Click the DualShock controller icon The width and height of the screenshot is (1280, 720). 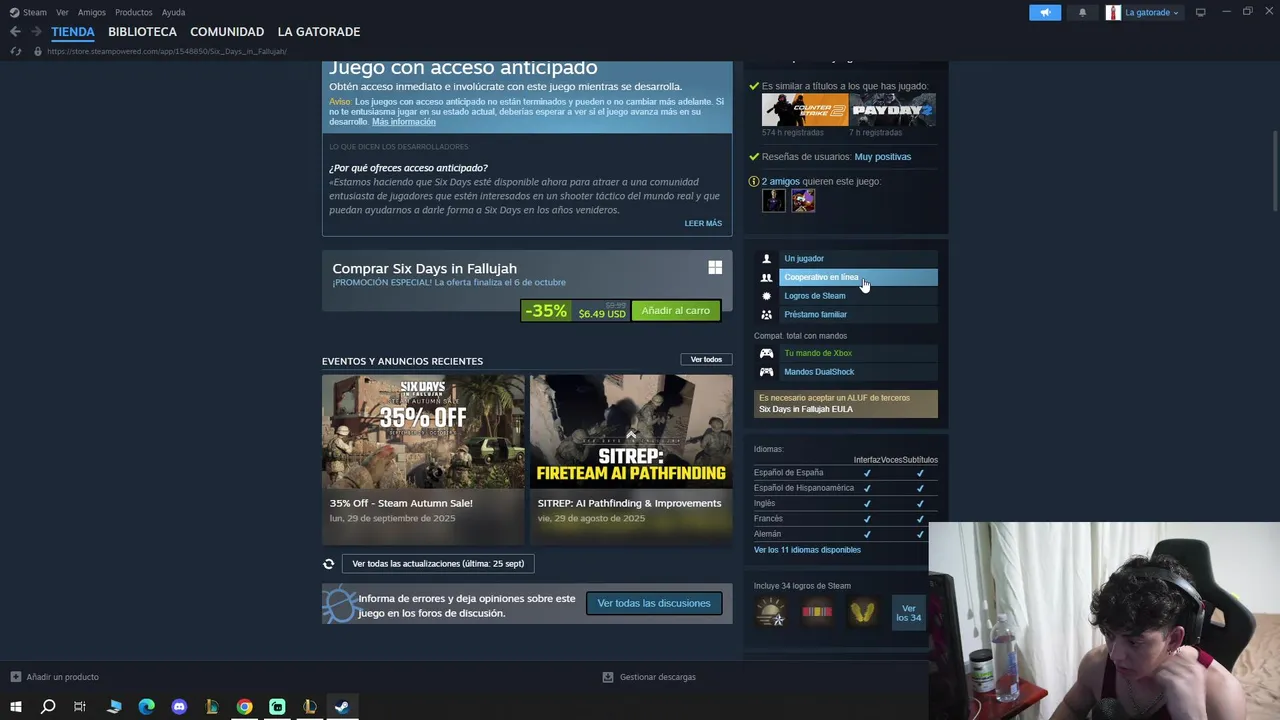[x=766, y=372]
